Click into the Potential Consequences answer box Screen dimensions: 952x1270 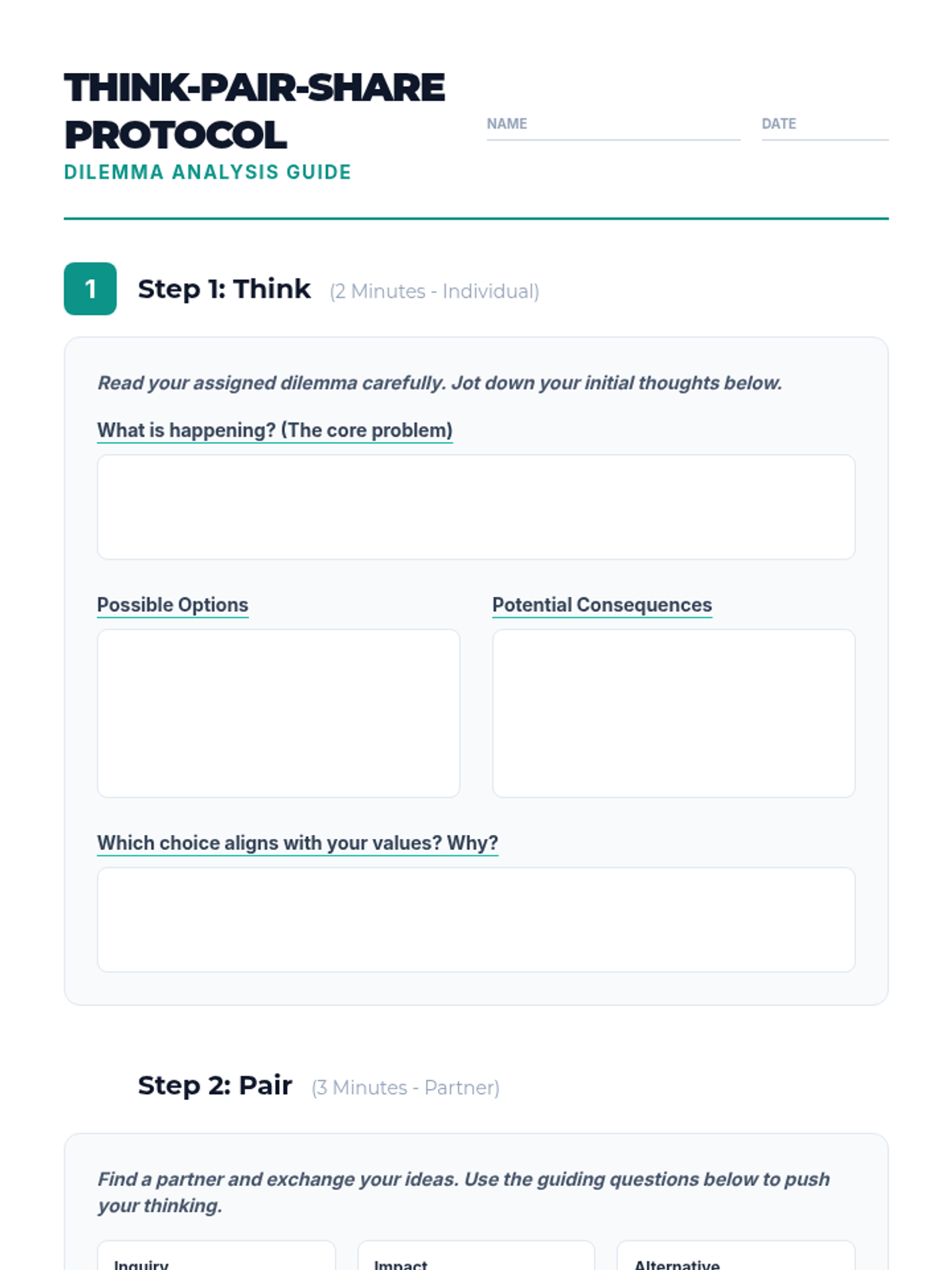click(x=674, y=713)
